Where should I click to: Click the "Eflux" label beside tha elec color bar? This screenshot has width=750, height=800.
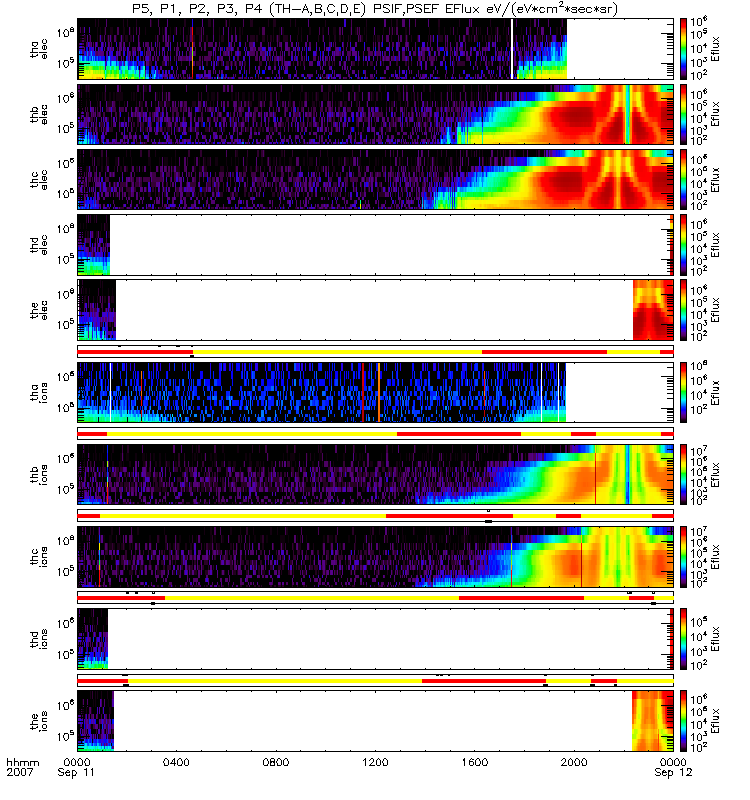point(715,49)
